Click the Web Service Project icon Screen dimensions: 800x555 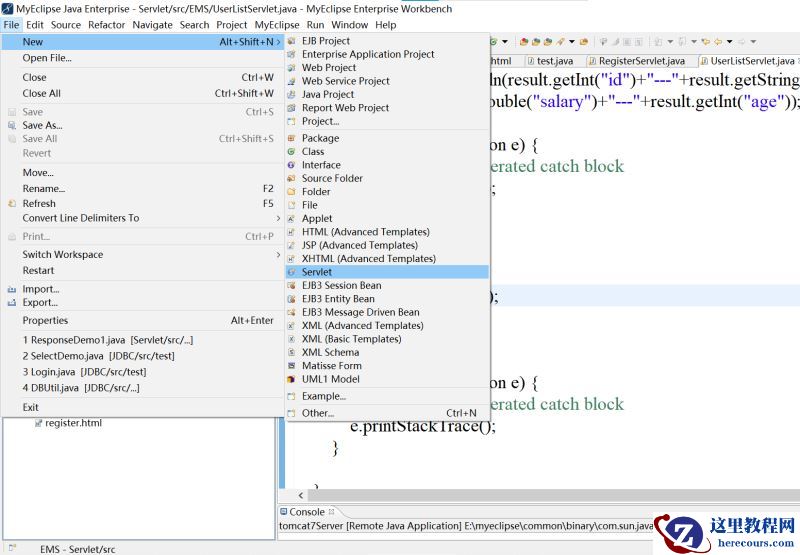291,81
